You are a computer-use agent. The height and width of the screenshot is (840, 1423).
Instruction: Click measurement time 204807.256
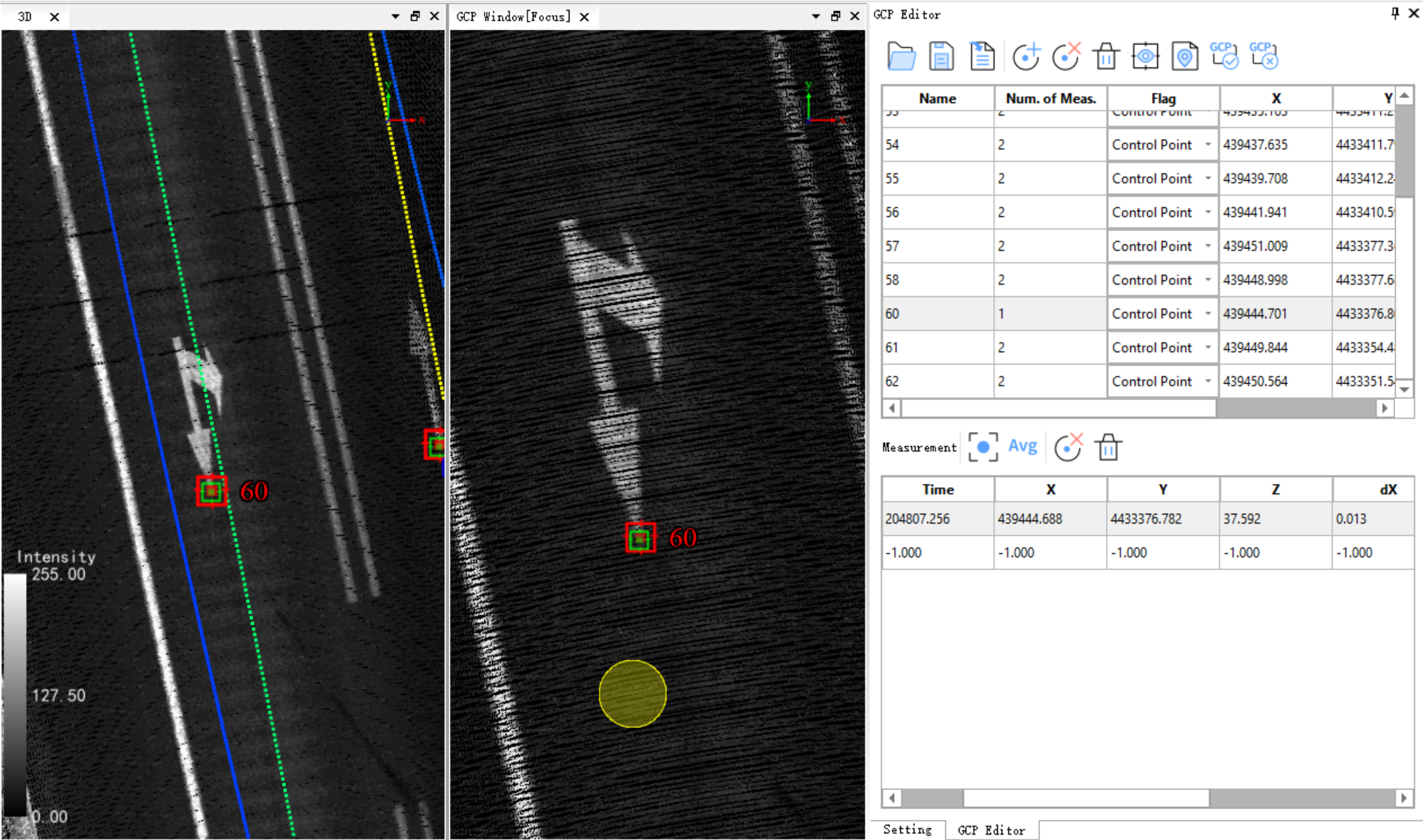pyautogui.click(x=917, y=518)
